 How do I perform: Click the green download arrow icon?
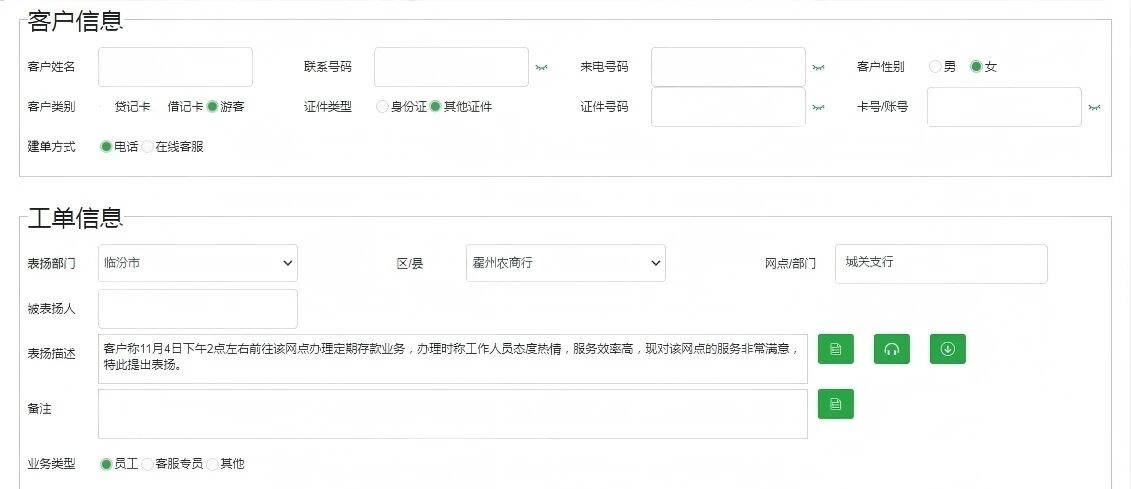(x=947, y=349)
